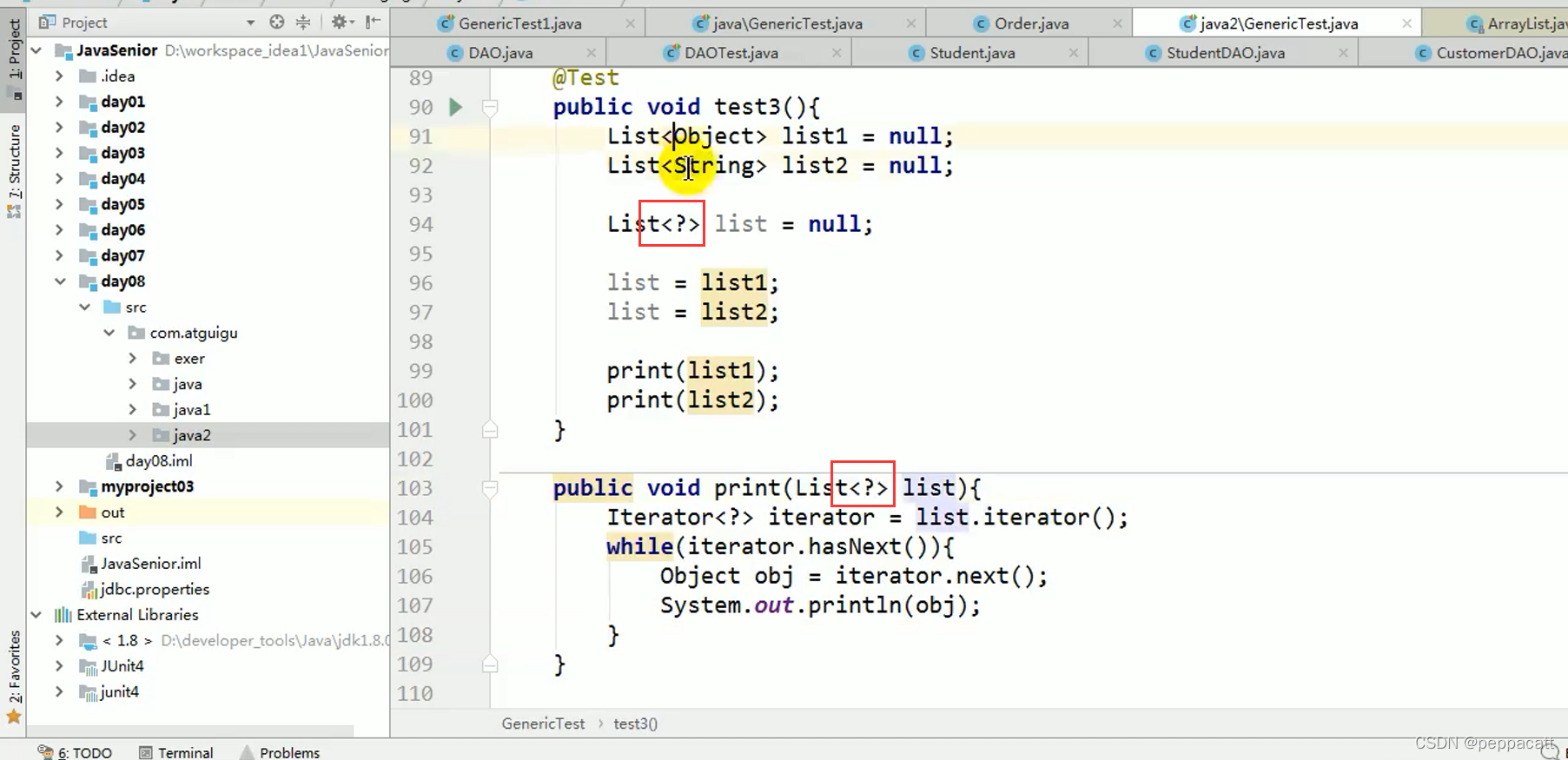This screenshot has height=760, width=1568.
Task: Collapse the JavaSenior project root
Action: (36, 50)
